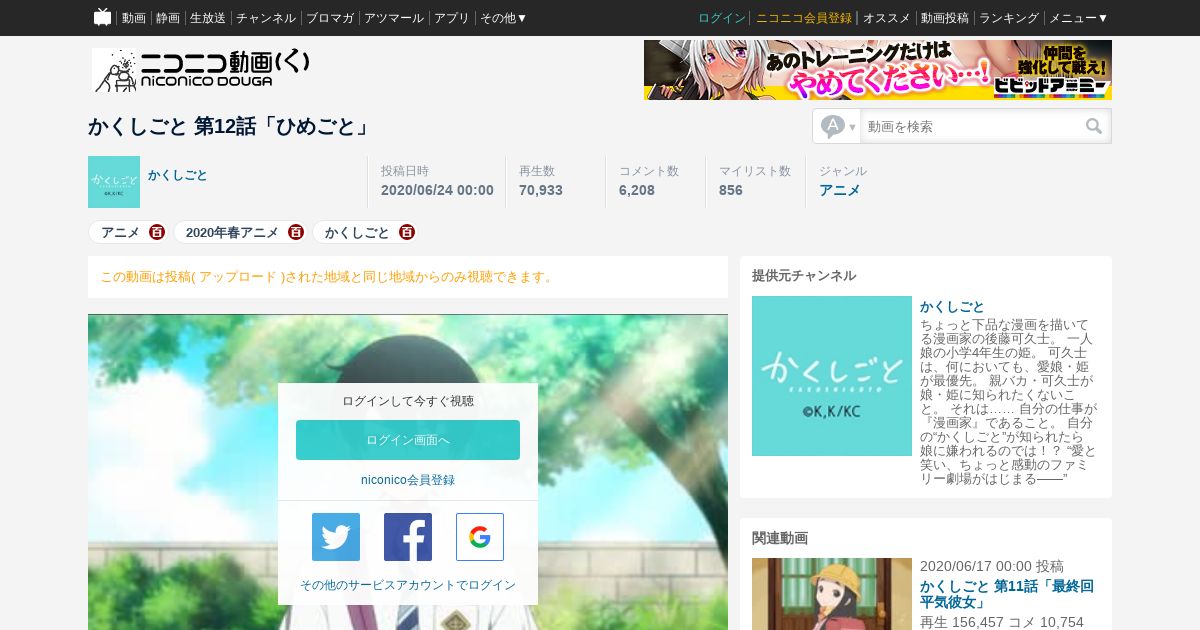
Task: Open the チャンネル menu item
Action: coord(266,18)
